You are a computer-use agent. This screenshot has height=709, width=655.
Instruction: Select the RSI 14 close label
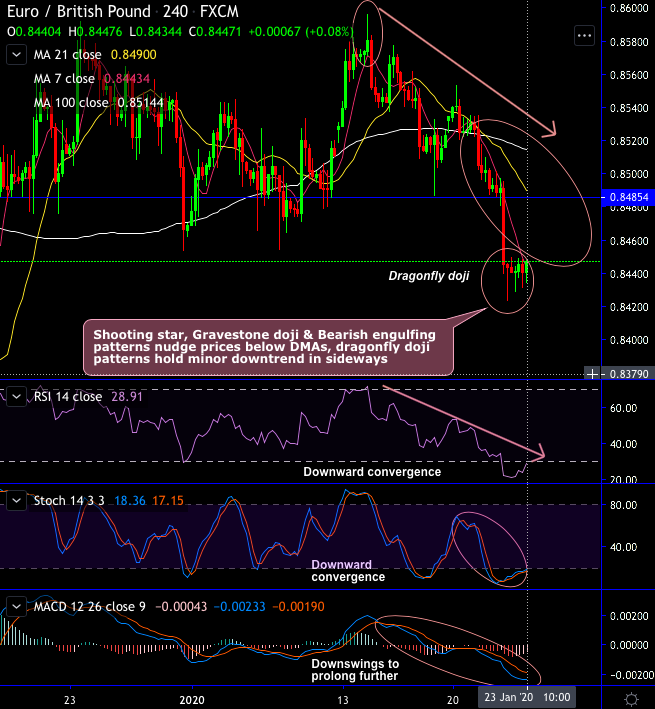tap(68, 397)
